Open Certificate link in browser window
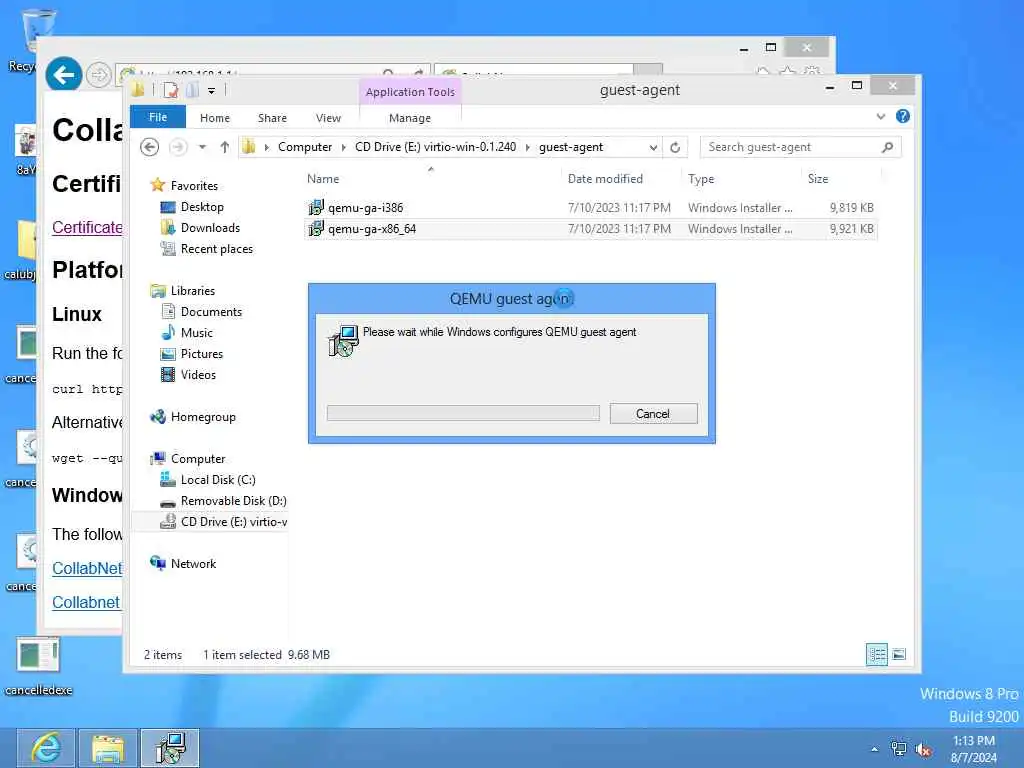The height and width of the screenshot is (768, 1024). tap(87, 227)
